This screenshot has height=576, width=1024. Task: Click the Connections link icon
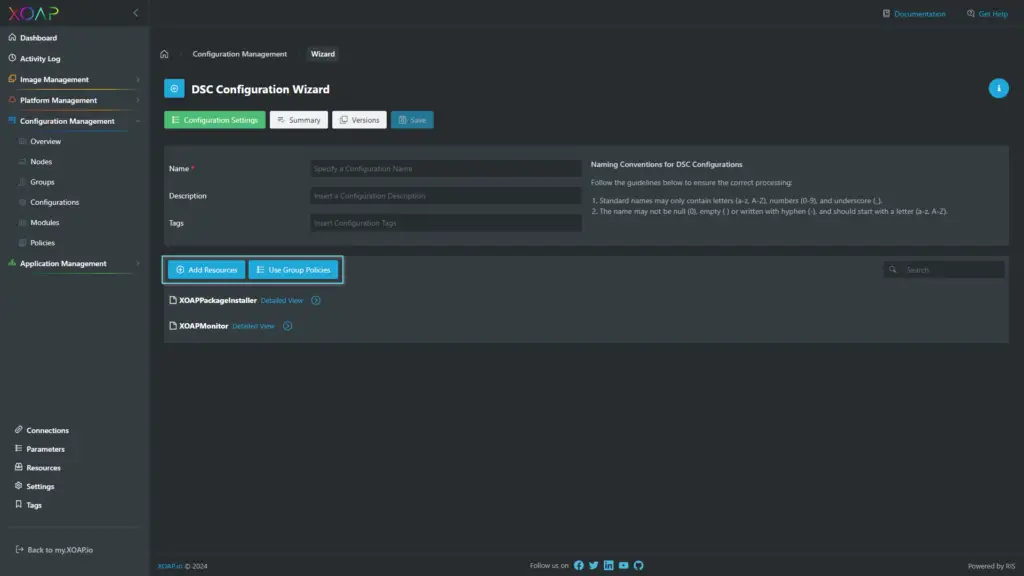[18, 430]
